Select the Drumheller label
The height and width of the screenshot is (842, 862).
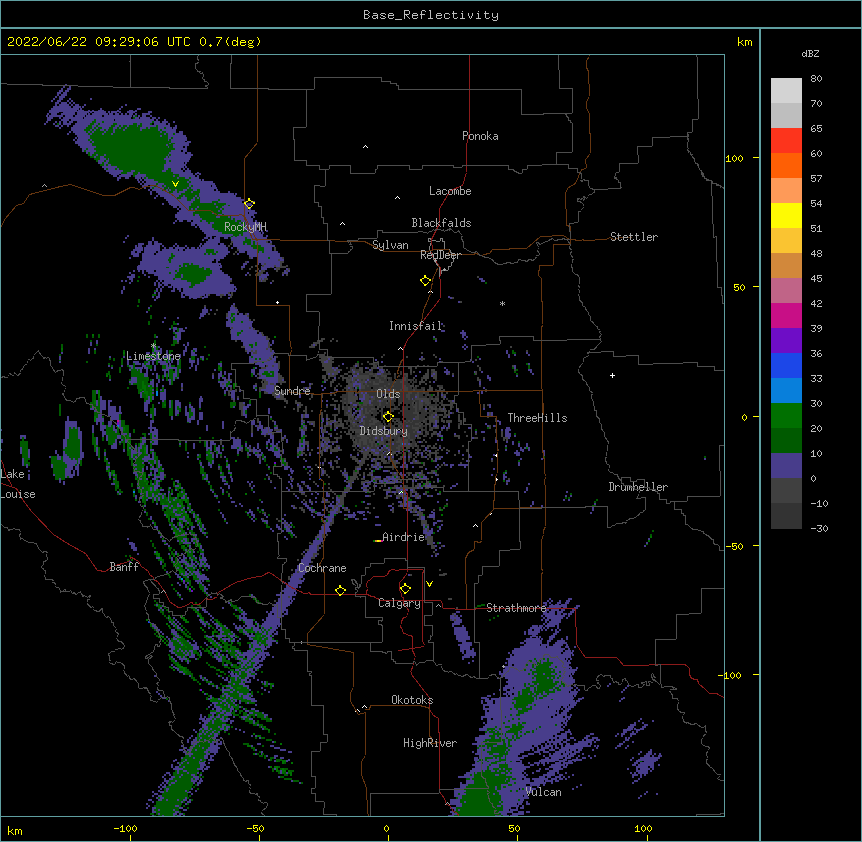(638, 487)
